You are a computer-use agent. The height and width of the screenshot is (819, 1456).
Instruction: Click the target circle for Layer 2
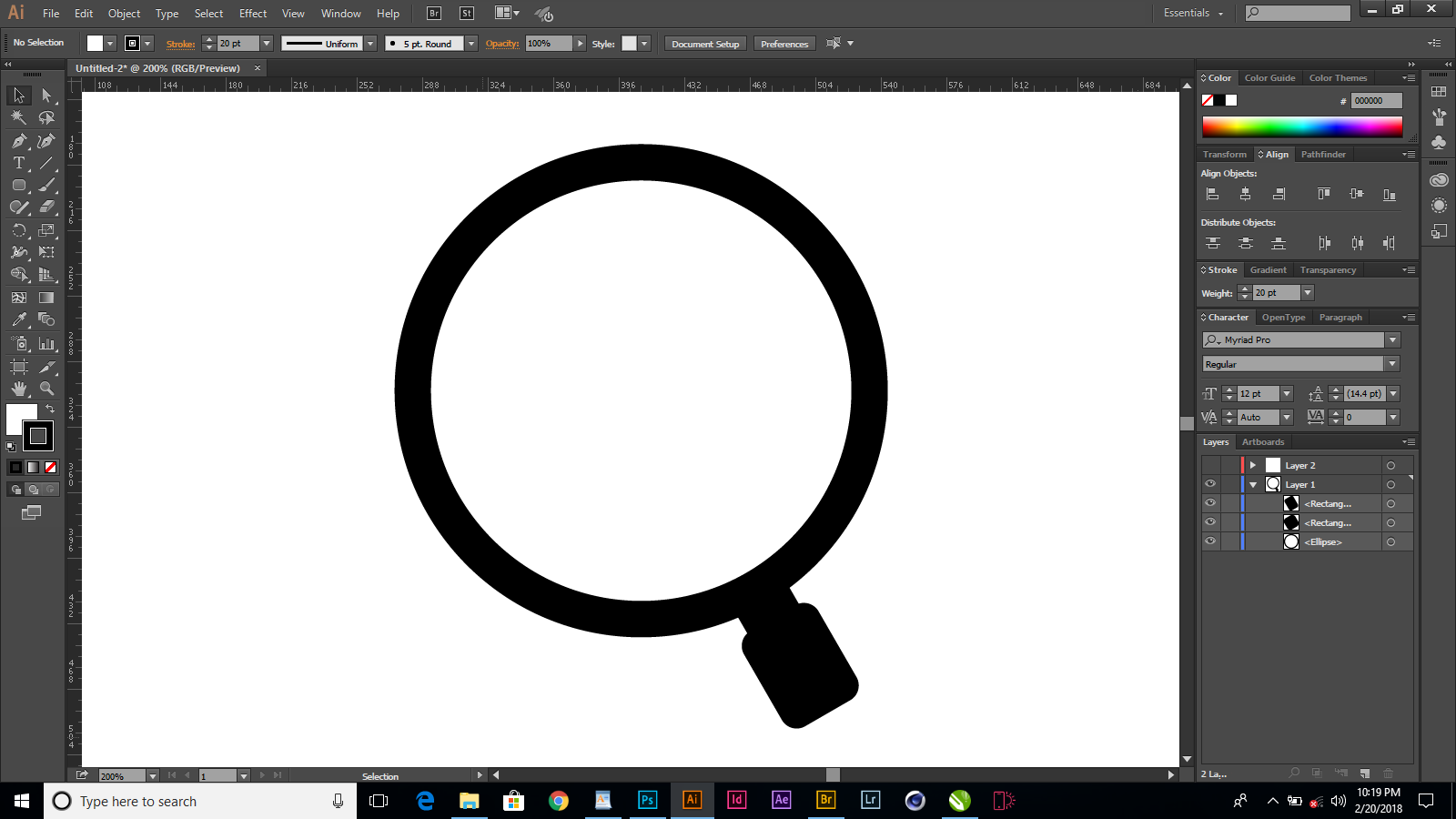click(x=1390, y=465)
